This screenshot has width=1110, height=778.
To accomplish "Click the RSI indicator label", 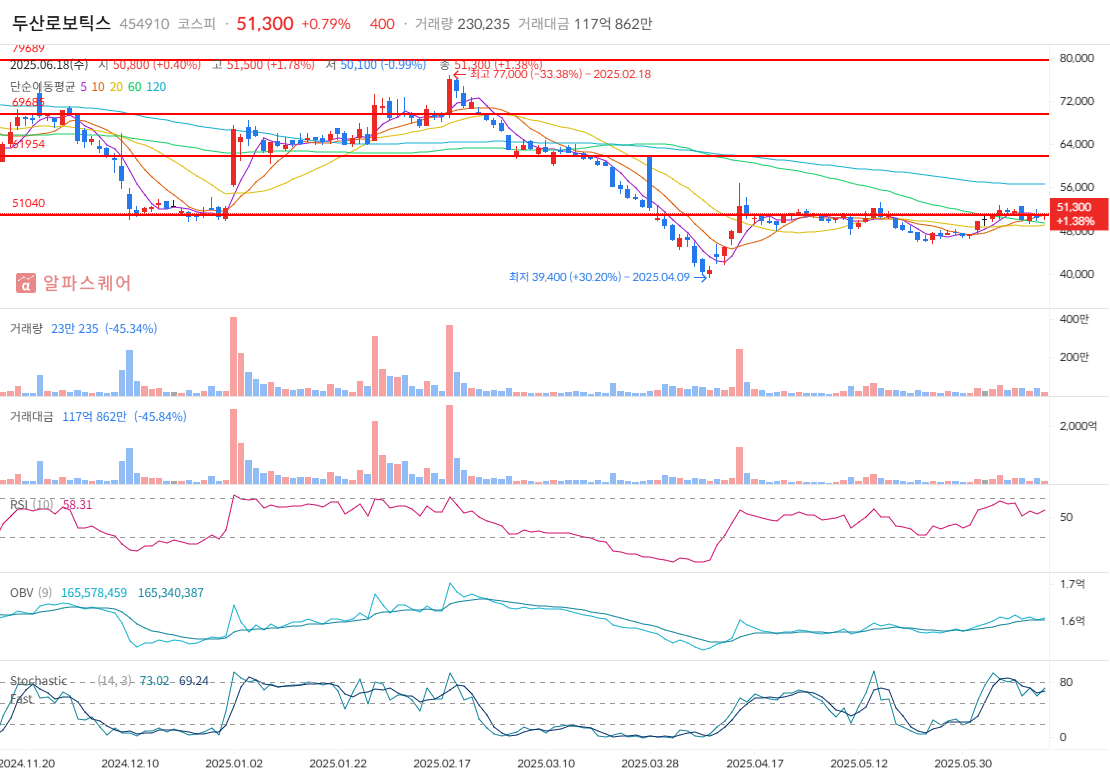I will (x=31, y=505).
